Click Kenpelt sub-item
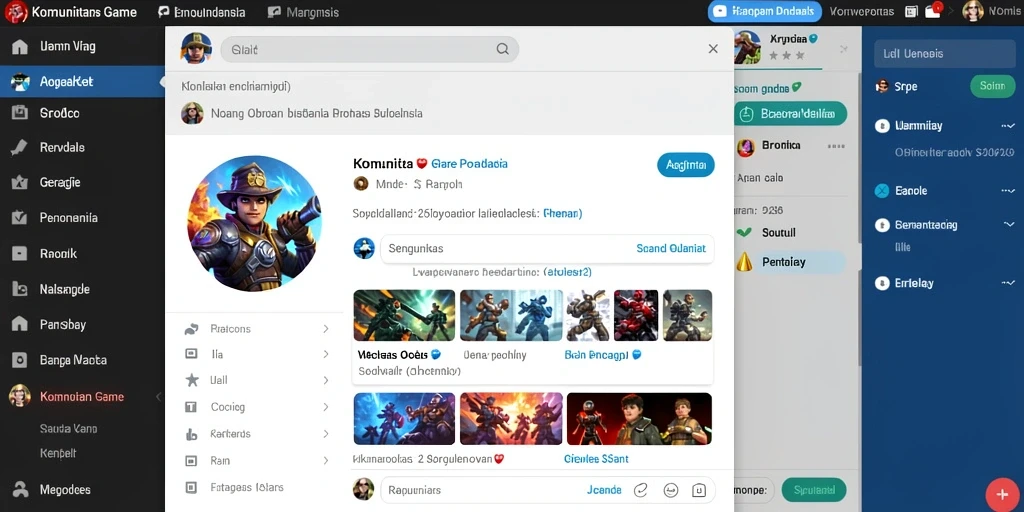Image resolution: width=1024 pixels, height=512 pixels. (x=58, y=453)
